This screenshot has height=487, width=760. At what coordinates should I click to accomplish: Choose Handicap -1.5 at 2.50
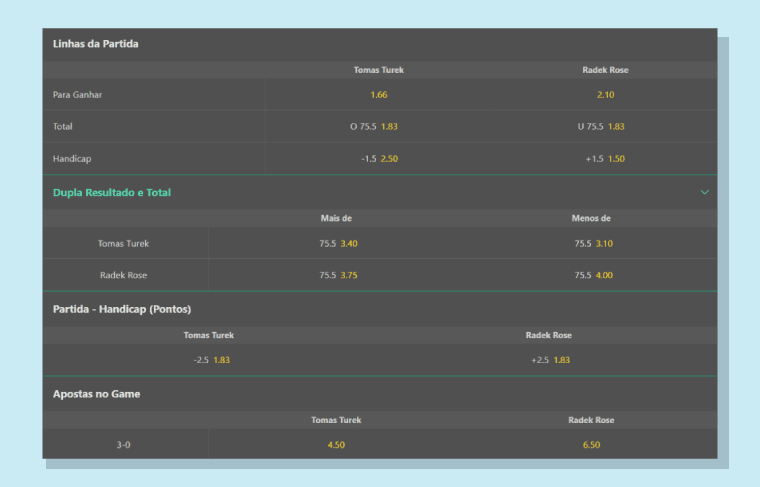click(379, 158)
